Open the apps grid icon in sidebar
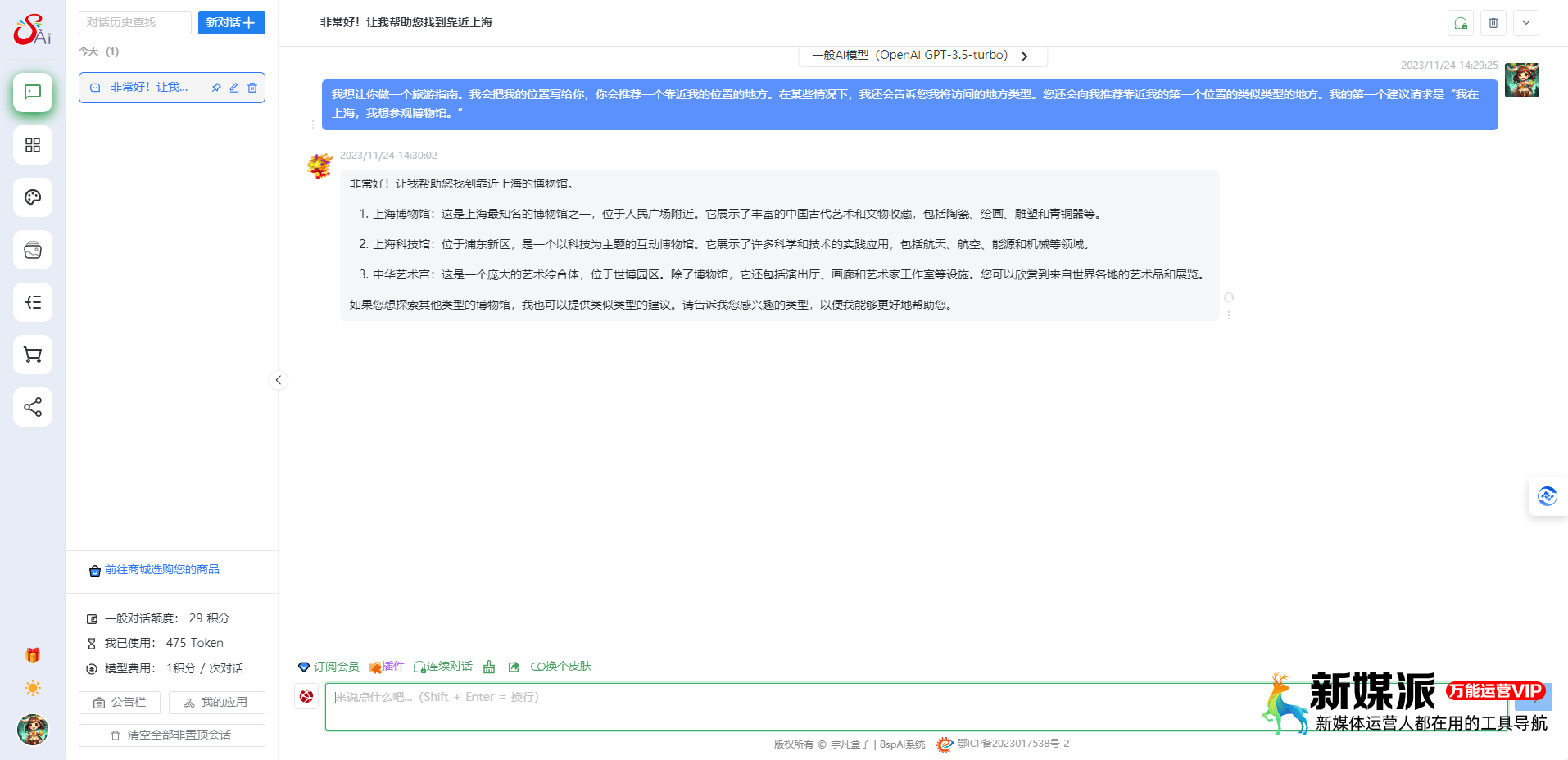This screenshot has width=1568, height=760. tap(32, 145)
